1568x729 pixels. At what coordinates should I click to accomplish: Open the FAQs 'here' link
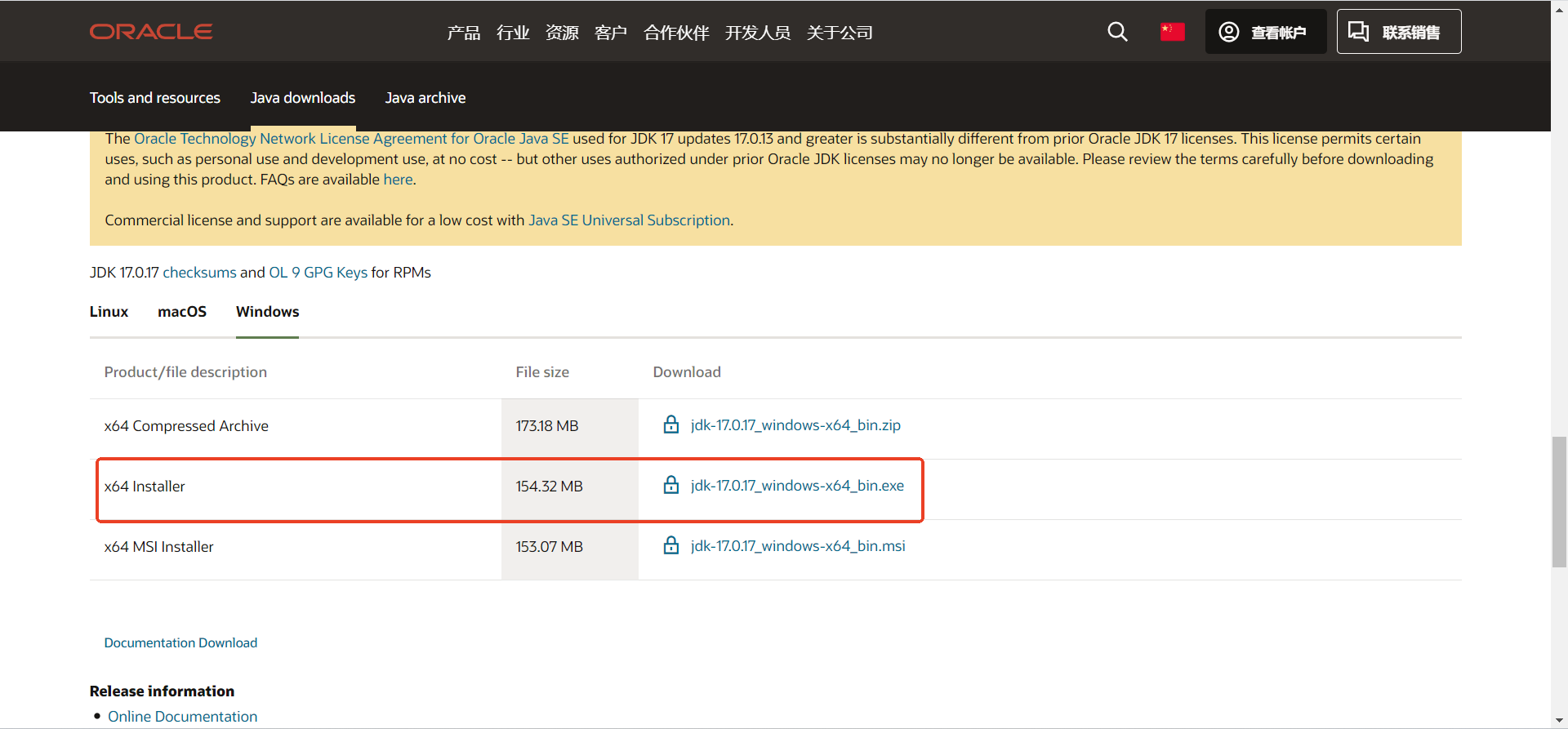[x=398, y=180]
